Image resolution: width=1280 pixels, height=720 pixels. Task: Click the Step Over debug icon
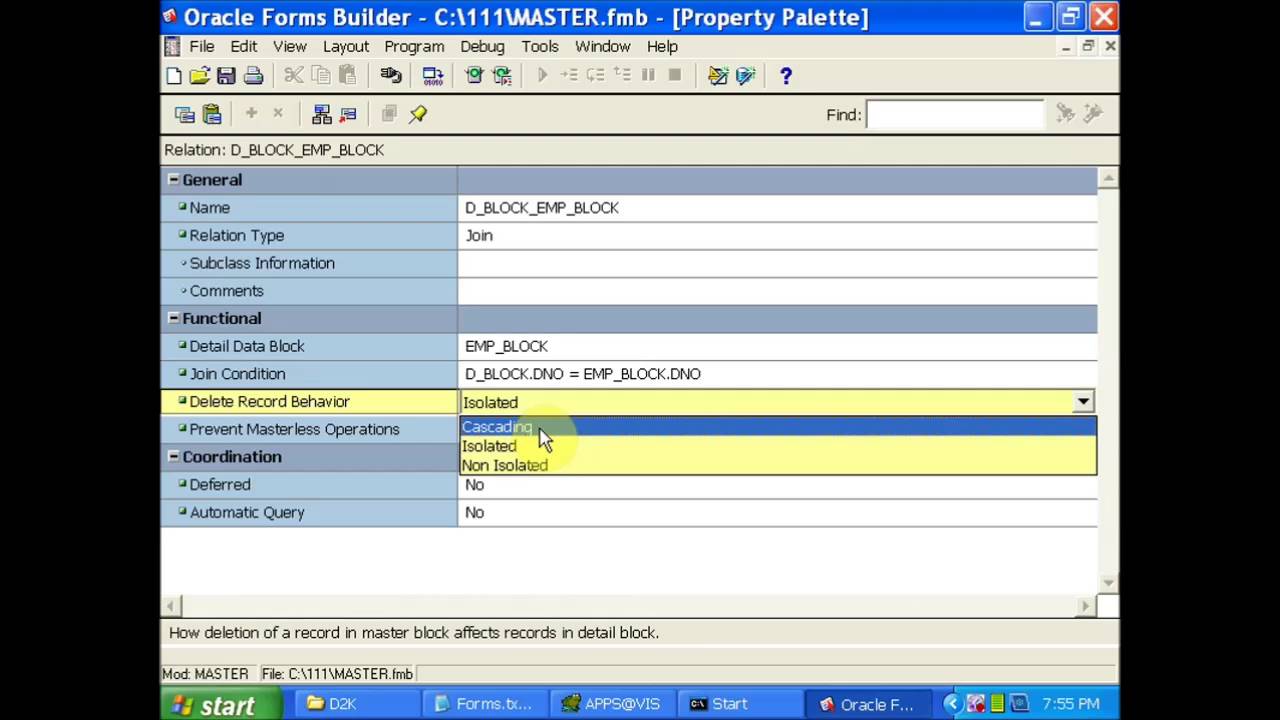(595, 76)
